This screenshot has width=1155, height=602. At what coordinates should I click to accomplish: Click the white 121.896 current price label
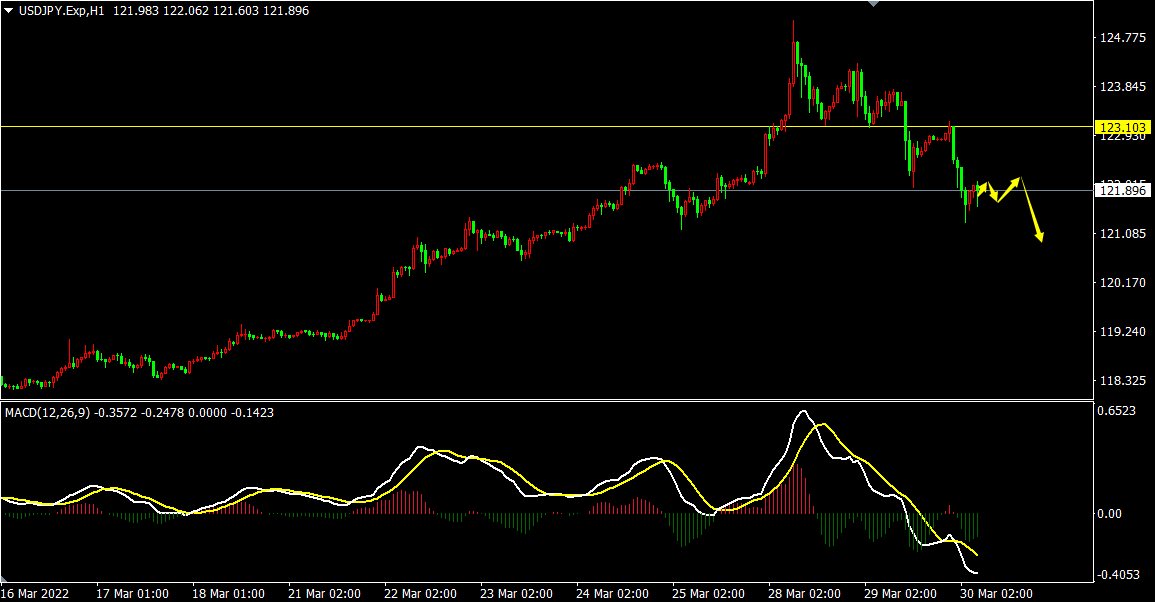[x=1122, y=191]
